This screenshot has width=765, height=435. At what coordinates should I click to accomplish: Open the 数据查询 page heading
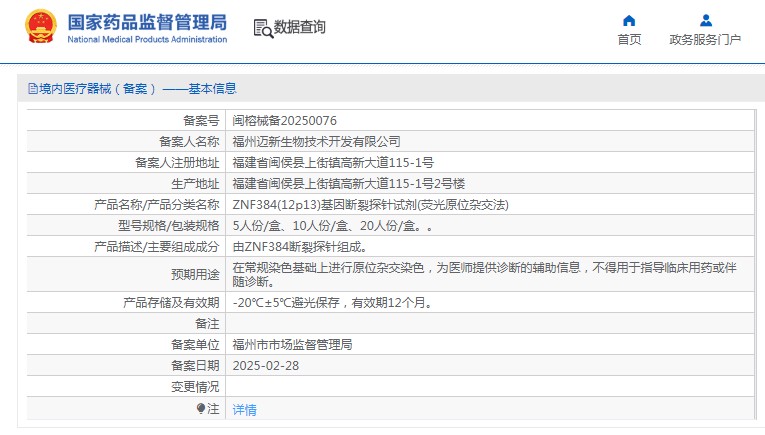coord(299,27)
